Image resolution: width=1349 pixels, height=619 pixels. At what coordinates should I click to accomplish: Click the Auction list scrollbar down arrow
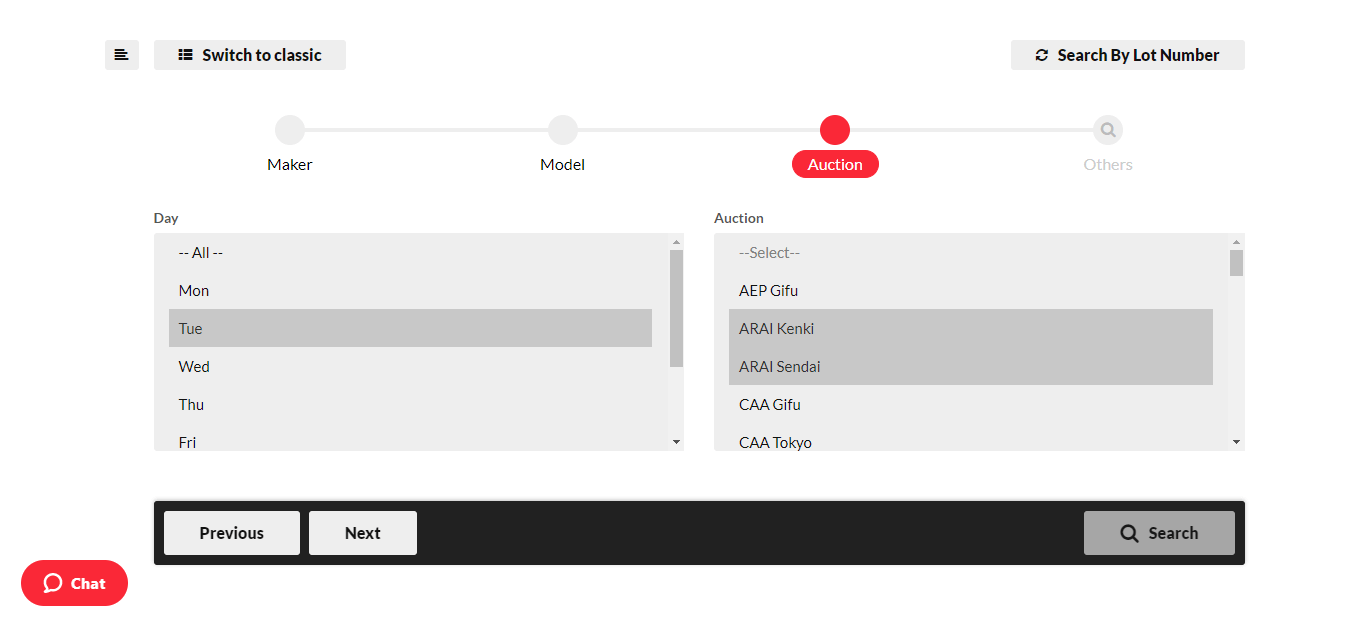point(1236,441)
